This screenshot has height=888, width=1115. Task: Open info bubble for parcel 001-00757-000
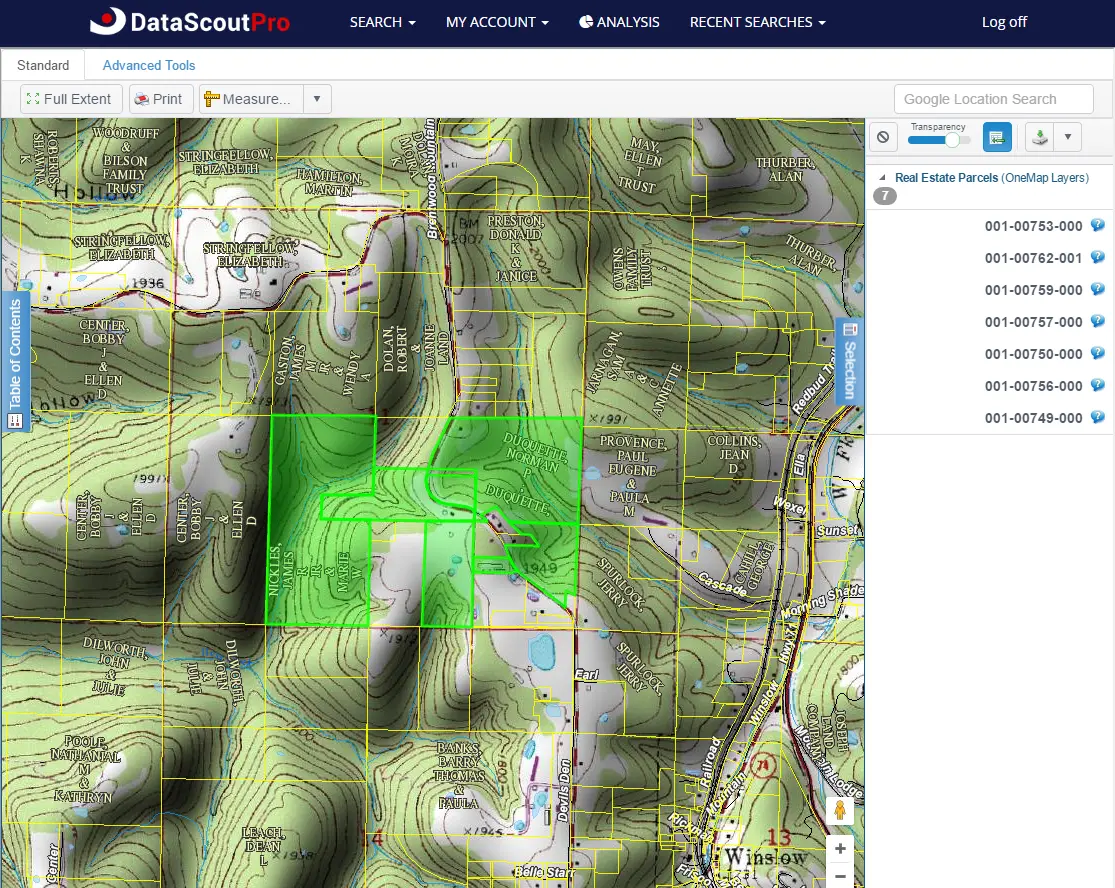click(1098, 321)
